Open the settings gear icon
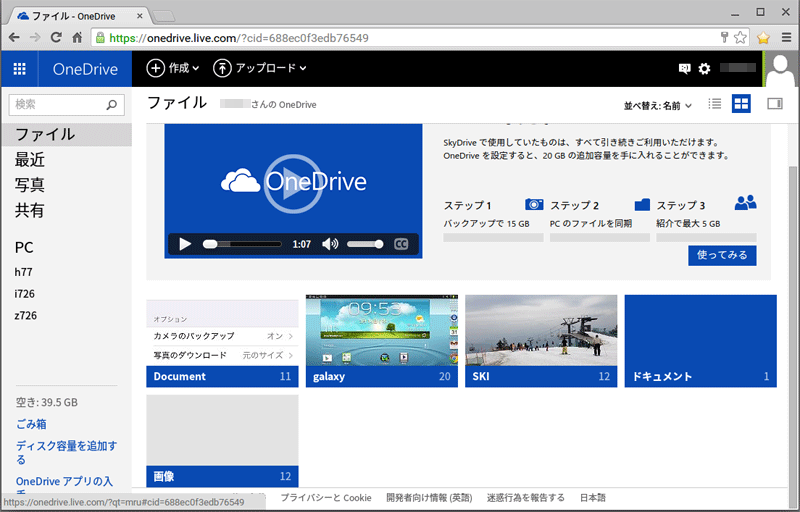Viewport: 800px width, 512px height. pyautogui.click(x=704, y=68)
